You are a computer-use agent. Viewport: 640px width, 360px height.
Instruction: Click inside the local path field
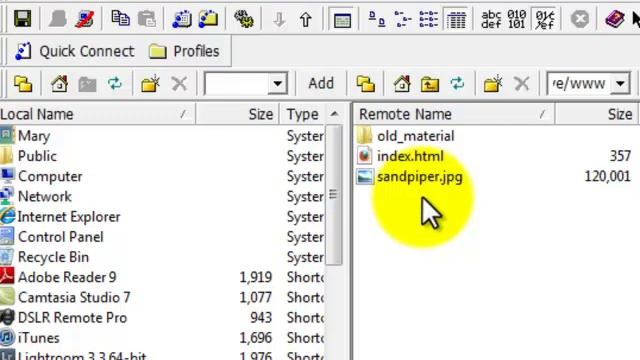pyautogui.click(x=236, y=84)
